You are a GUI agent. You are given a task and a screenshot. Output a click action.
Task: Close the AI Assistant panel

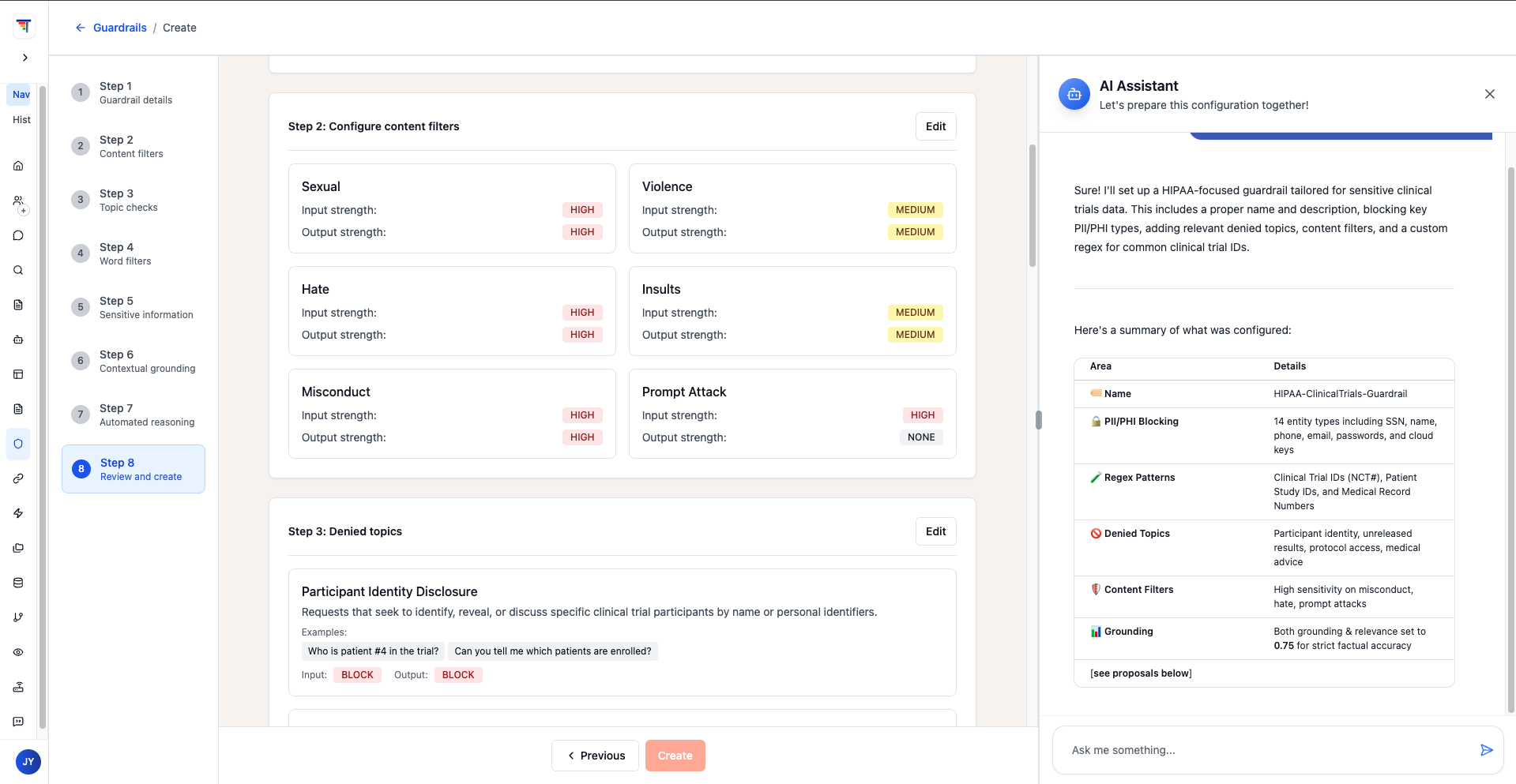point(1490,94)
